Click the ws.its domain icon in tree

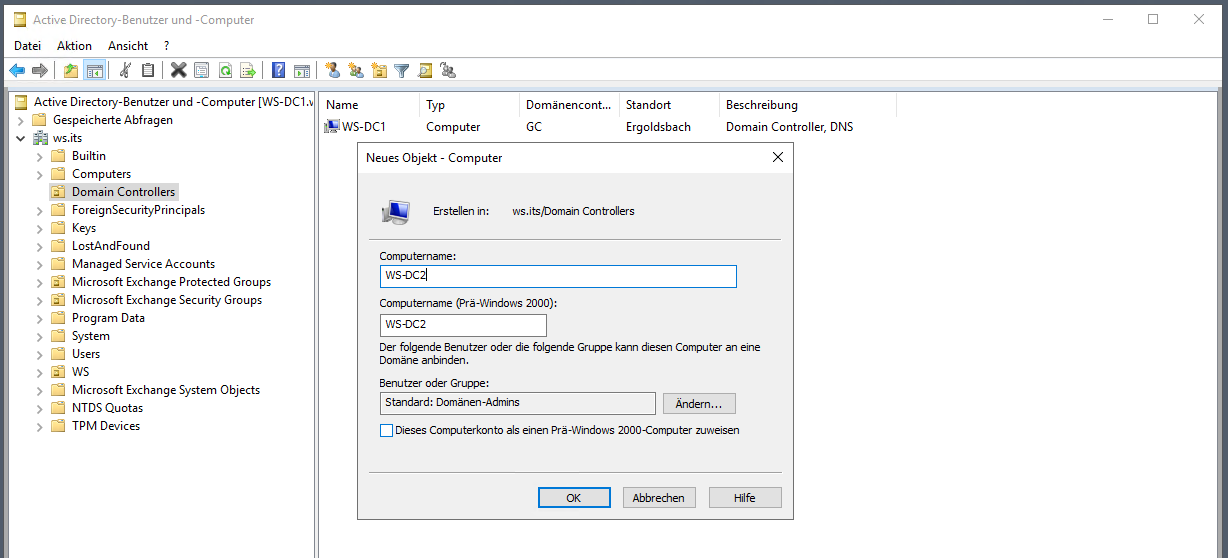point(41,138)
